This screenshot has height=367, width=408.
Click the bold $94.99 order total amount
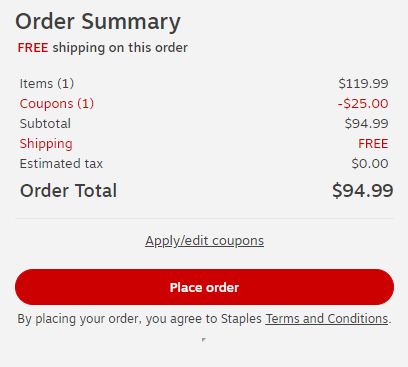(363, 191)
